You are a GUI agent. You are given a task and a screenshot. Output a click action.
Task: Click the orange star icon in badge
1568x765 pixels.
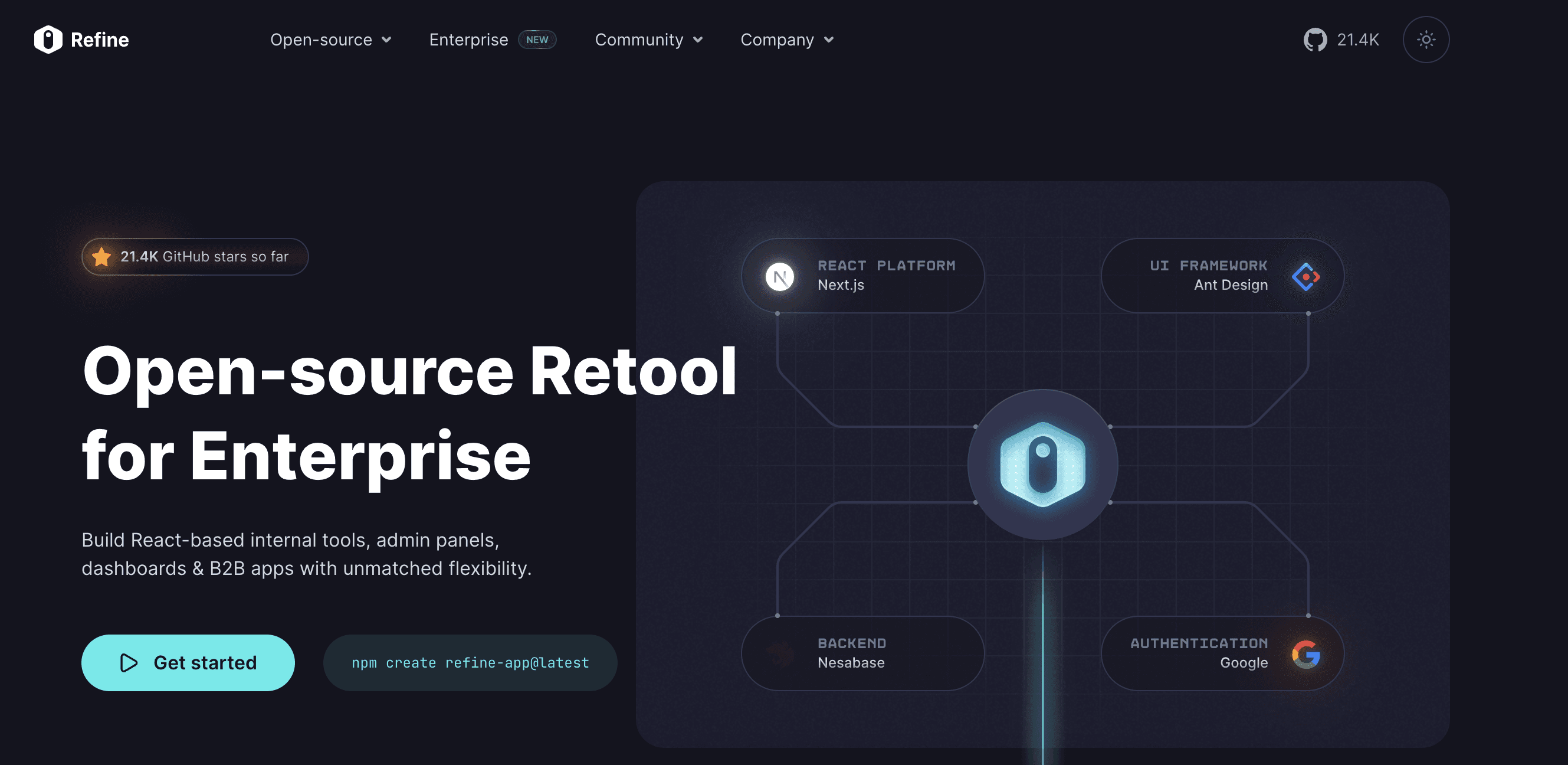point(101,257)
